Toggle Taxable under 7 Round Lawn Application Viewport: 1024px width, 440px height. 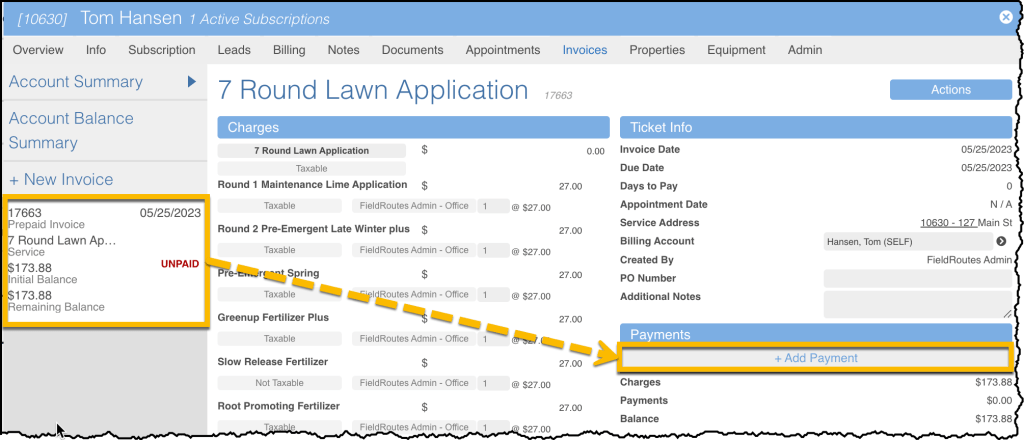[x=311, y=169]
